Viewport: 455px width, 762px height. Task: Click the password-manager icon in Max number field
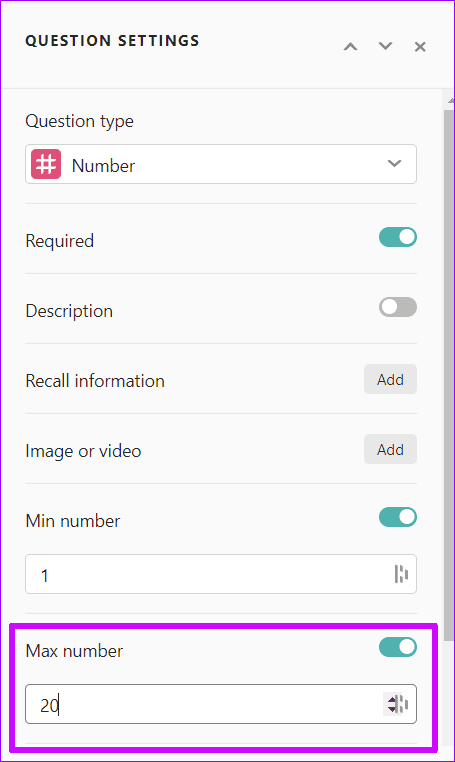click(404, 704)
